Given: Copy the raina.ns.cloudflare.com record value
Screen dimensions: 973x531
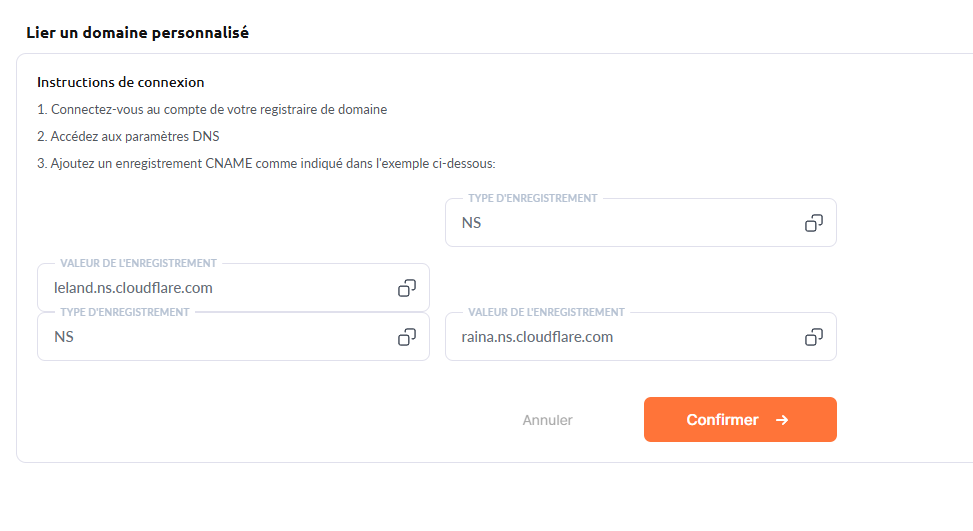Looking at the screenshot, I should [x=814, y=337].
